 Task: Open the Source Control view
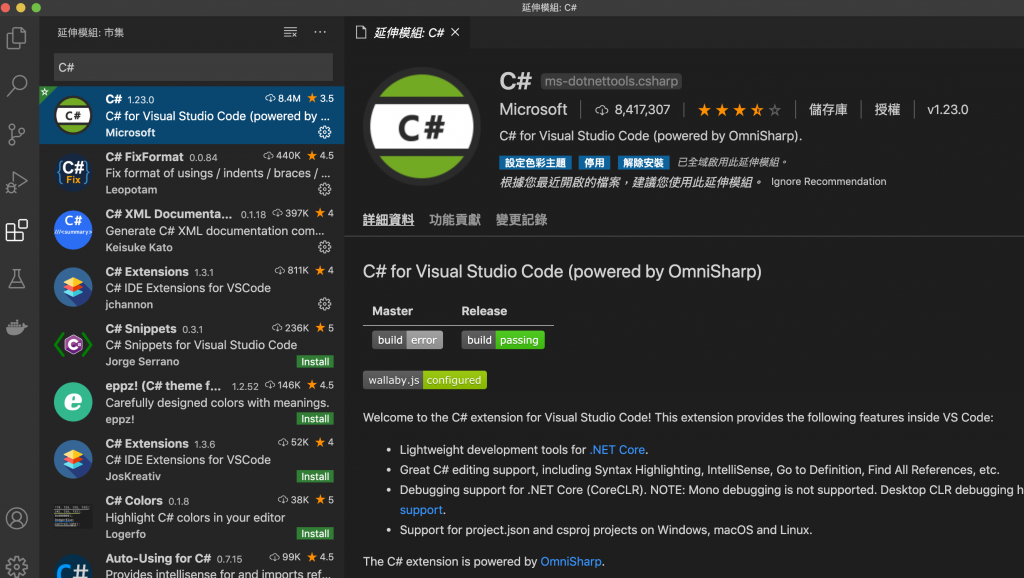pos(16,134)
